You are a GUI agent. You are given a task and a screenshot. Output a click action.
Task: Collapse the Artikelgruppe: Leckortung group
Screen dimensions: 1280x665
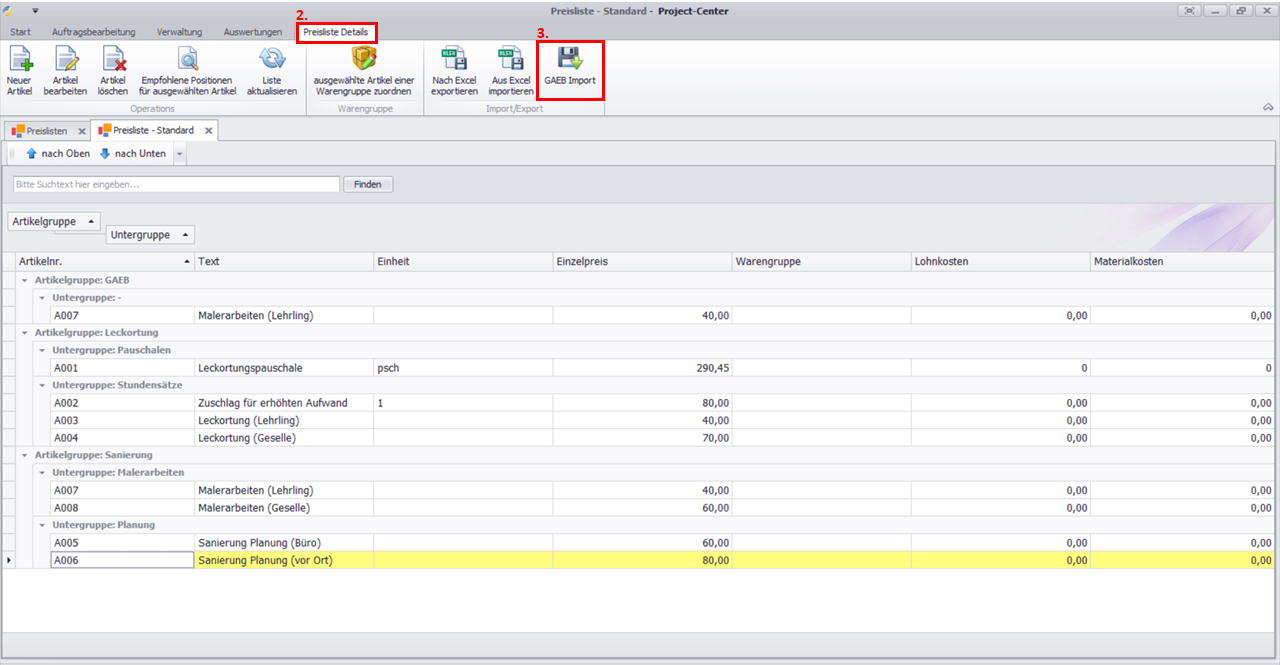coord(26,332)
